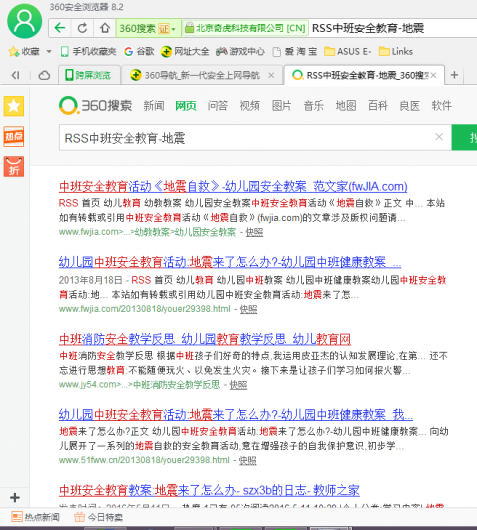
Task: Go back with the green arrow
Action: pyautogui.click(x=60, y=28)
